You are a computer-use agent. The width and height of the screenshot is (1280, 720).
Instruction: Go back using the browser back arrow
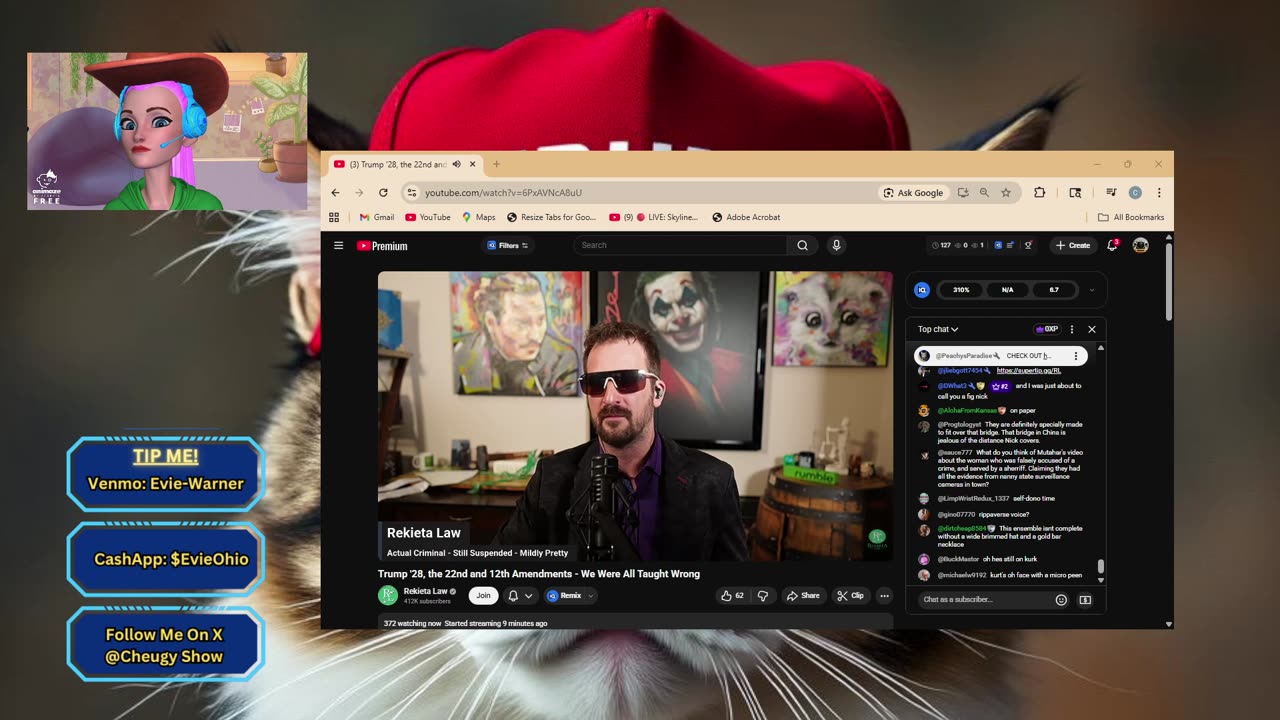click(x=335, y=193)
